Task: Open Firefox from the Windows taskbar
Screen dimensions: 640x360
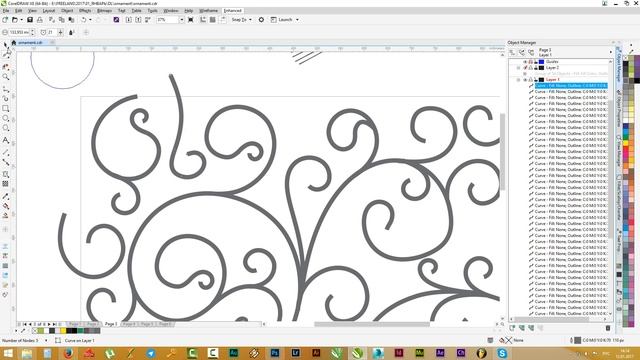Action: tap(68, 353)
